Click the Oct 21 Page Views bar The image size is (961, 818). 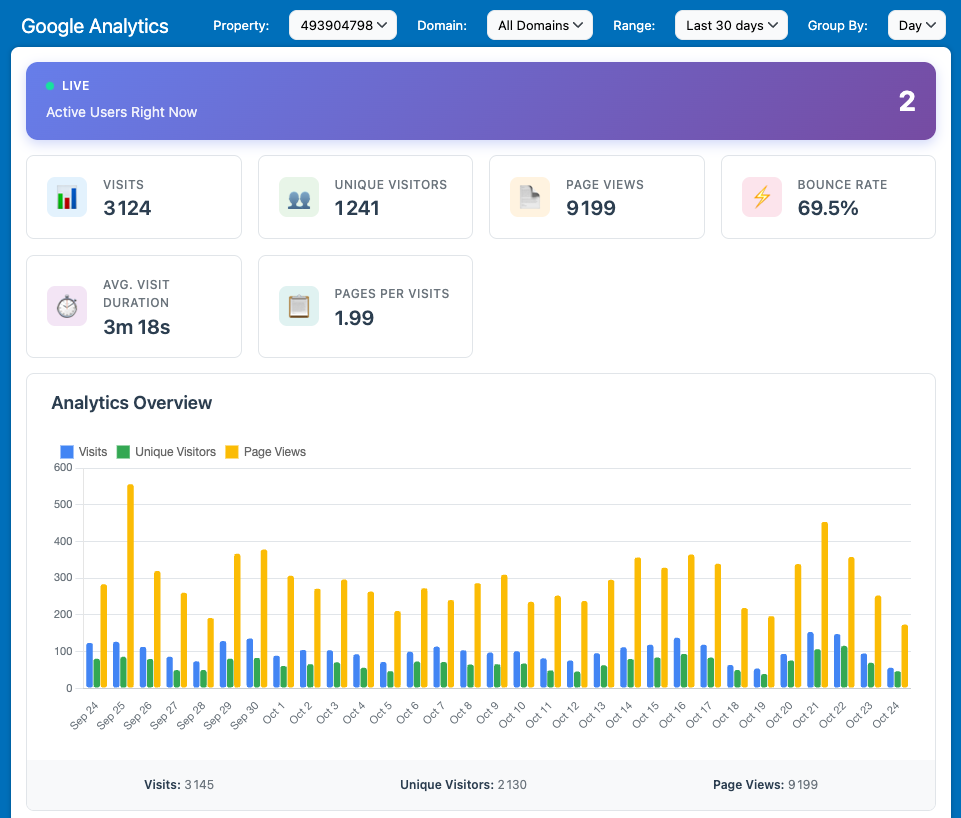coord(824,605)
